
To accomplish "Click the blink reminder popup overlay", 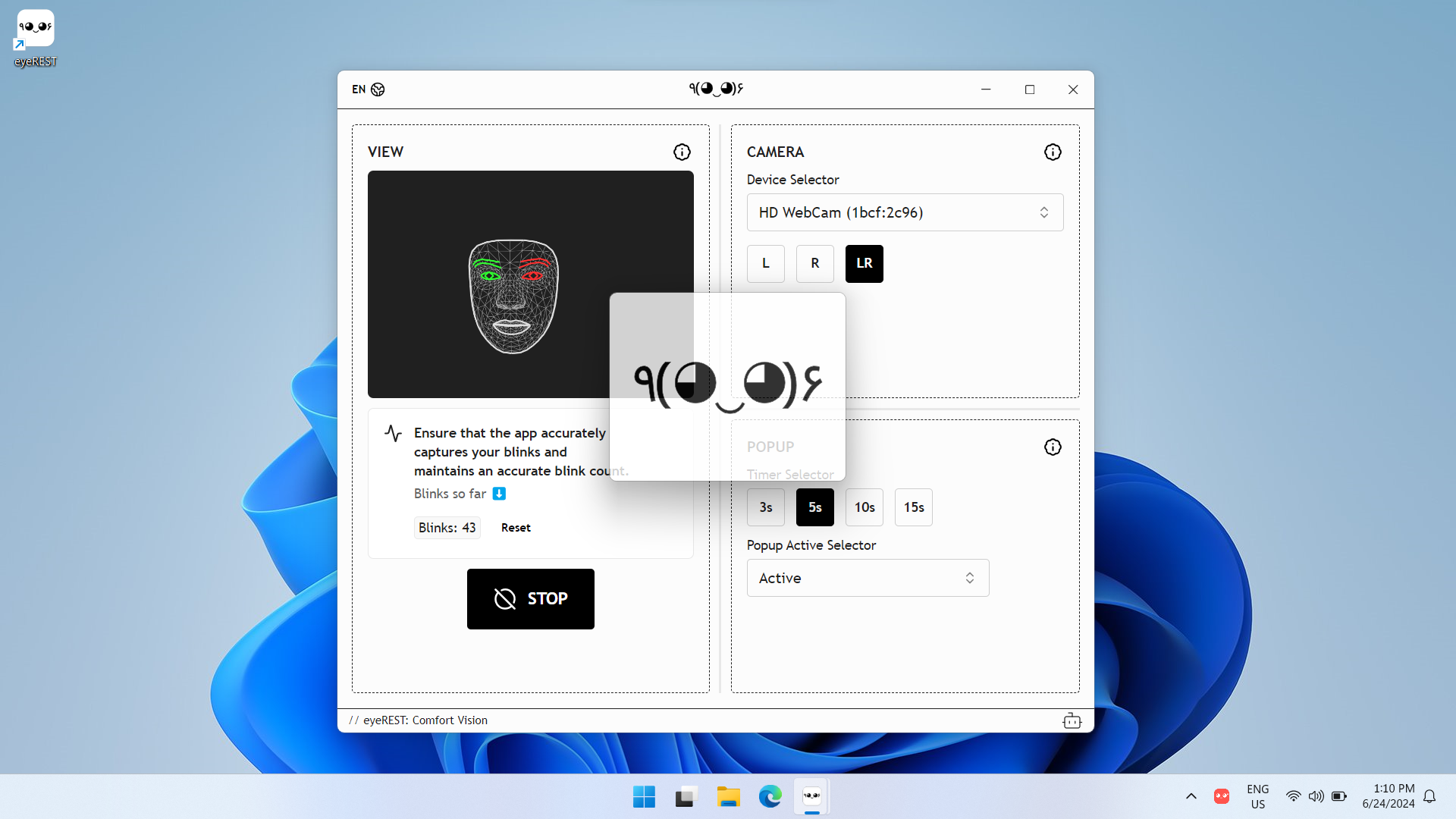I will pyautogui.click(x=727, y=387).
